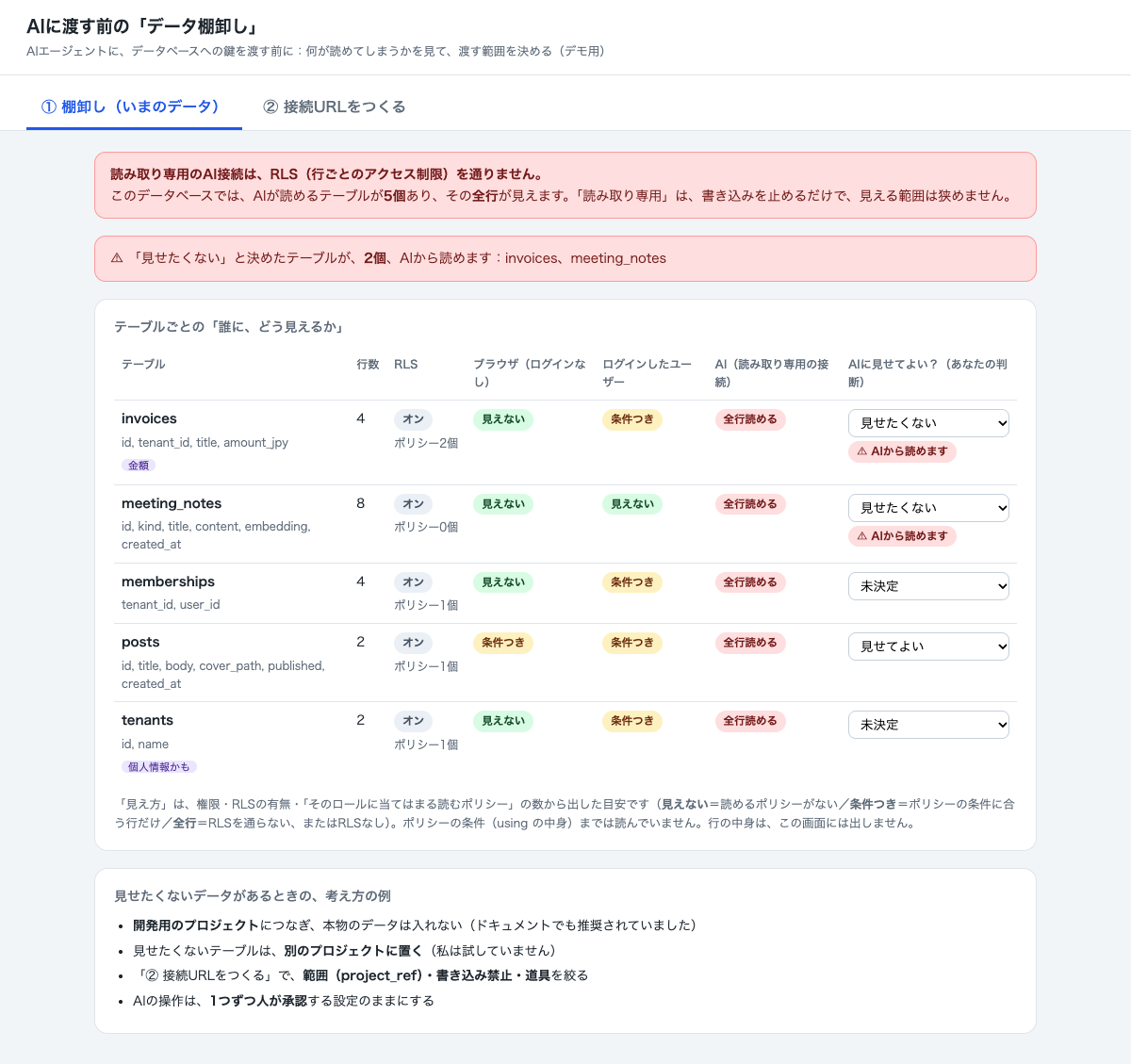Click the 全行読める badge for memberships
The width and height of the screenshot is (1131, 1064).
click(x=750, y=582)
